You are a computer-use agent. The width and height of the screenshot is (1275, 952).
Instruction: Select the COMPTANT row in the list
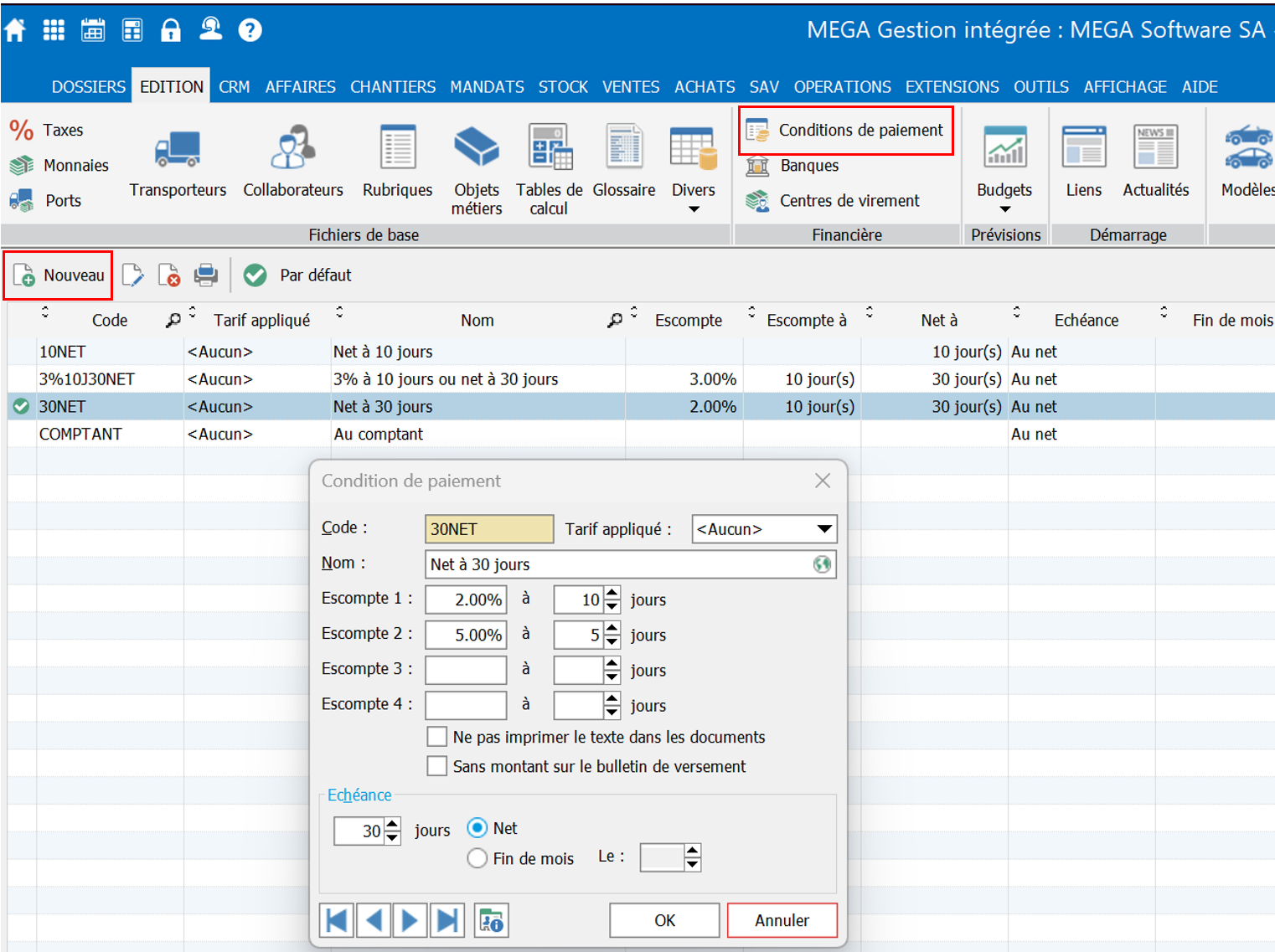641,434
